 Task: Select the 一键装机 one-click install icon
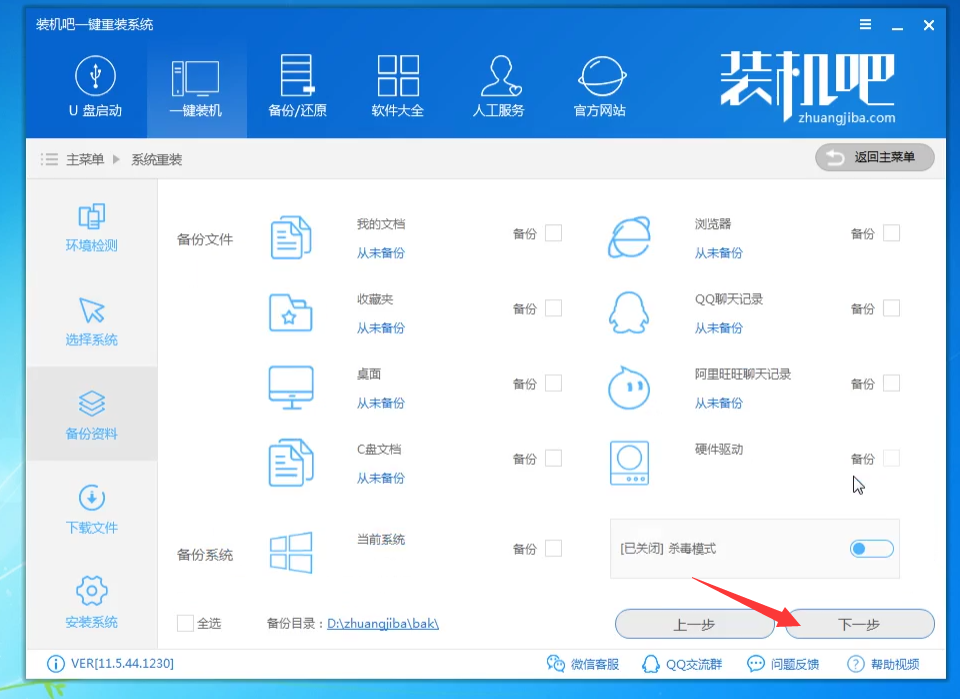click(196, 76)
